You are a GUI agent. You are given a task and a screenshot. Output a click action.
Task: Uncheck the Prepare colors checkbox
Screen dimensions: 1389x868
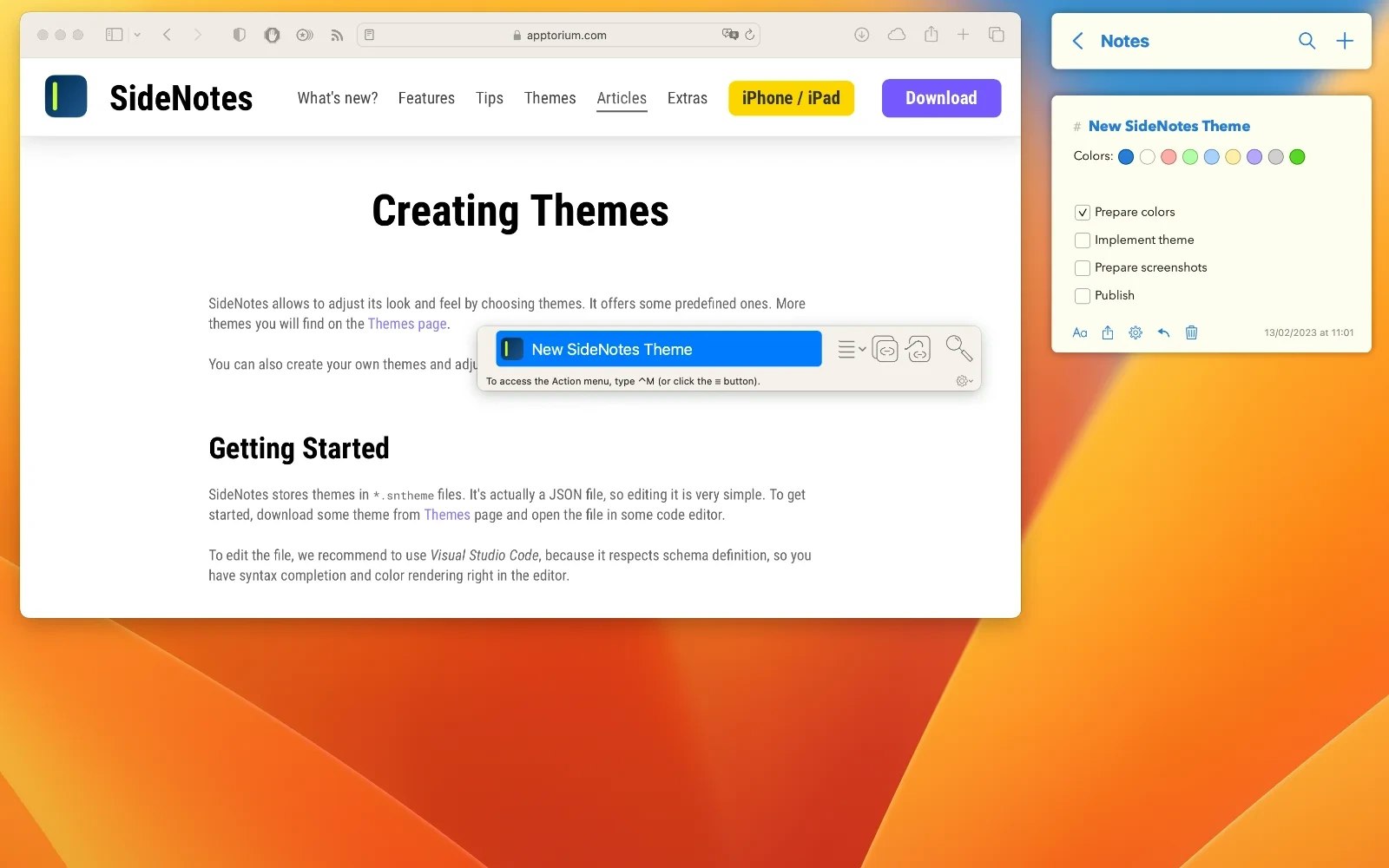click(1083, 213)
